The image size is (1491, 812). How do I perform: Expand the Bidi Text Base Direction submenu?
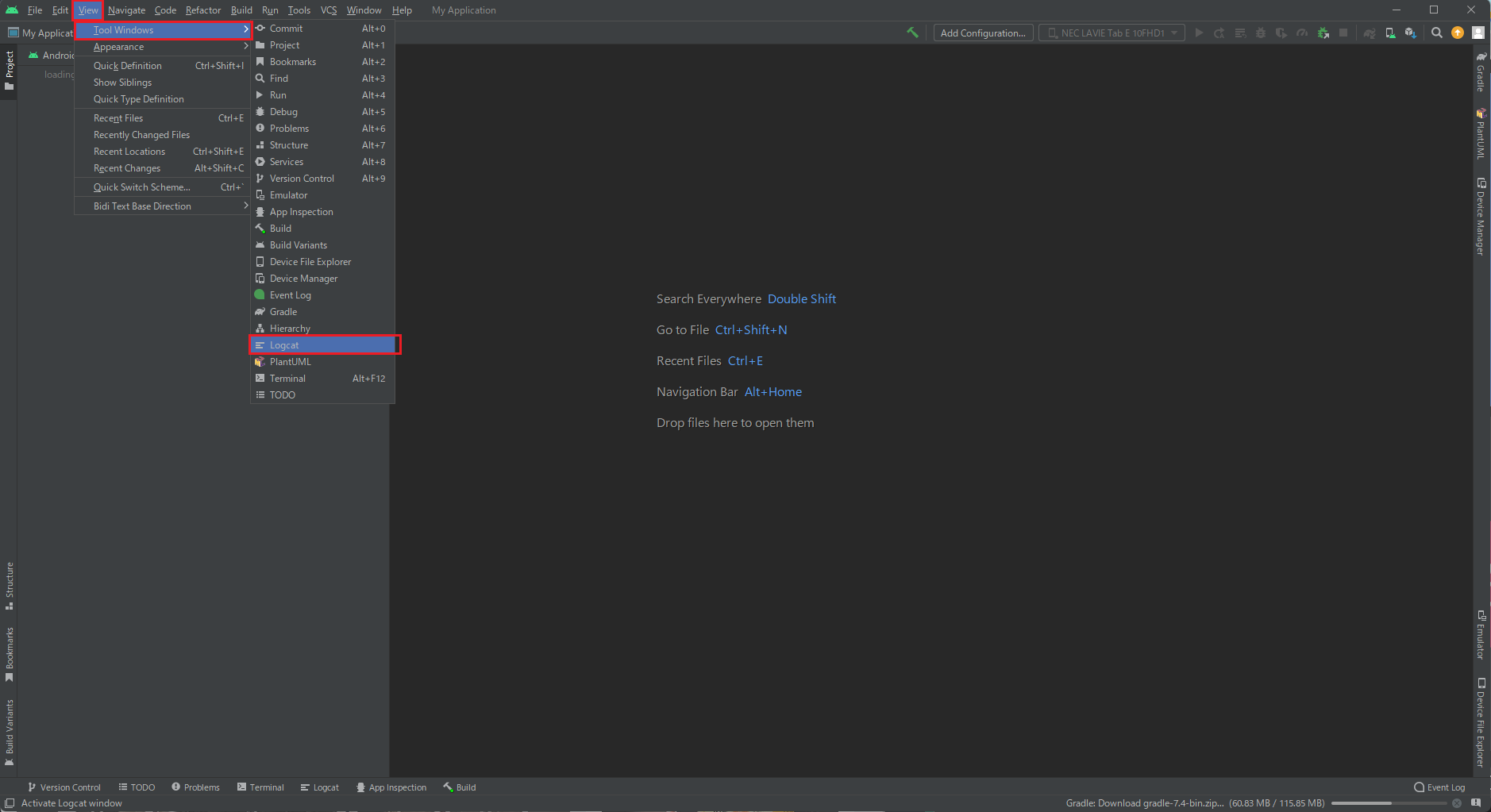tap(163, 206)
